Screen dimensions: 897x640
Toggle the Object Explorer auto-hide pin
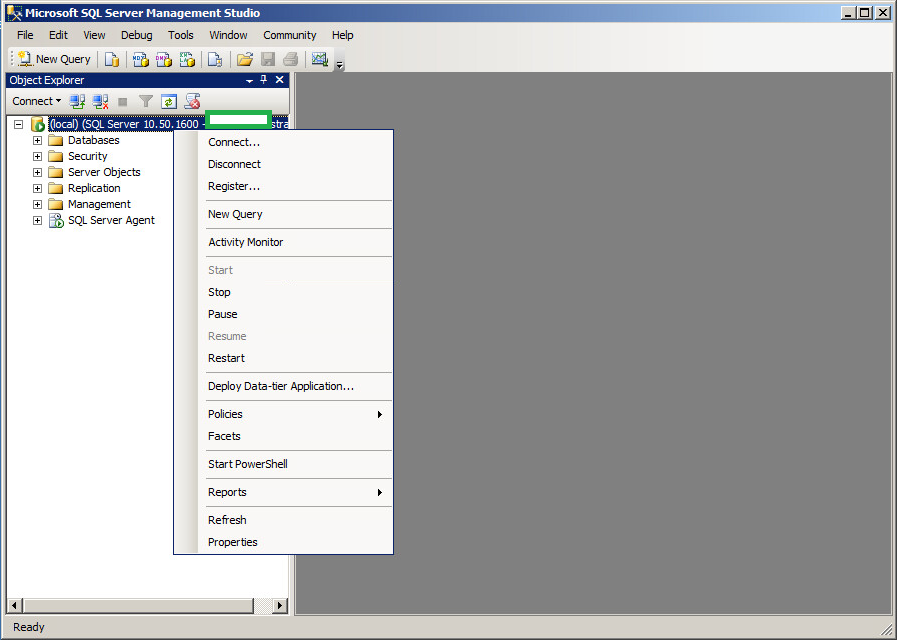tap(264, 80)
